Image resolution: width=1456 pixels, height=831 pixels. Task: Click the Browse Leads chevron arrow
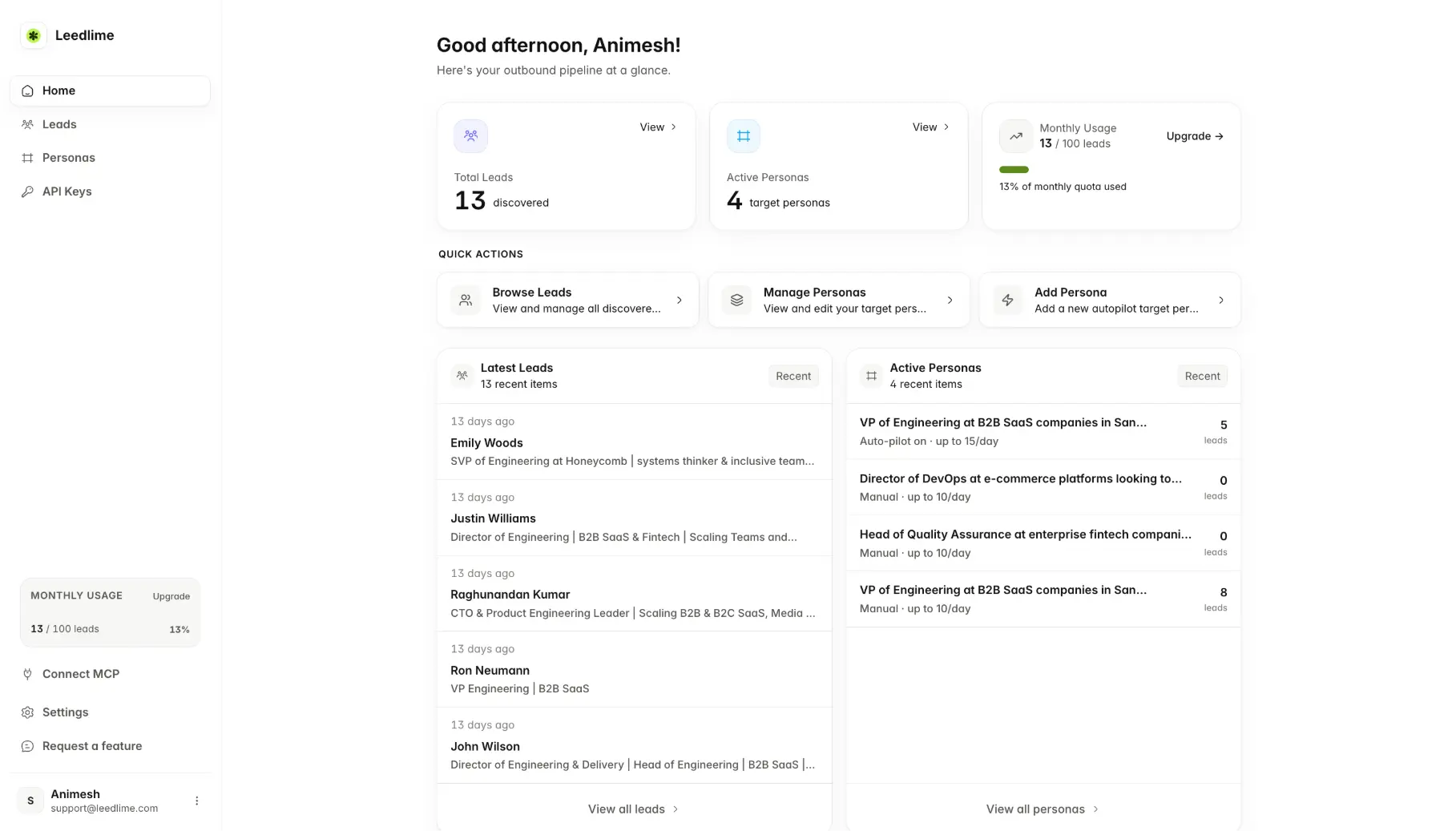(x=679, y=300)
